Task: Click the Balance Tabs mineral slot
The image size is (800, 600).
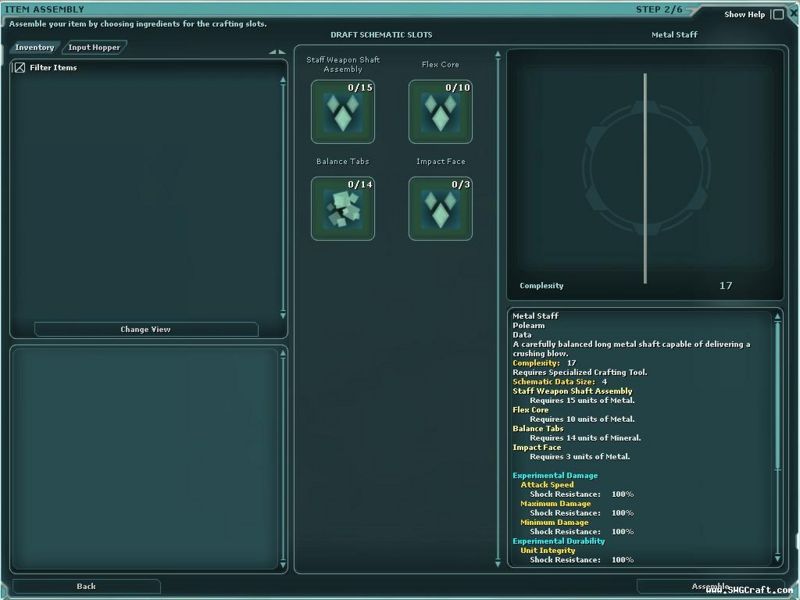Action: tap(342, 208)
